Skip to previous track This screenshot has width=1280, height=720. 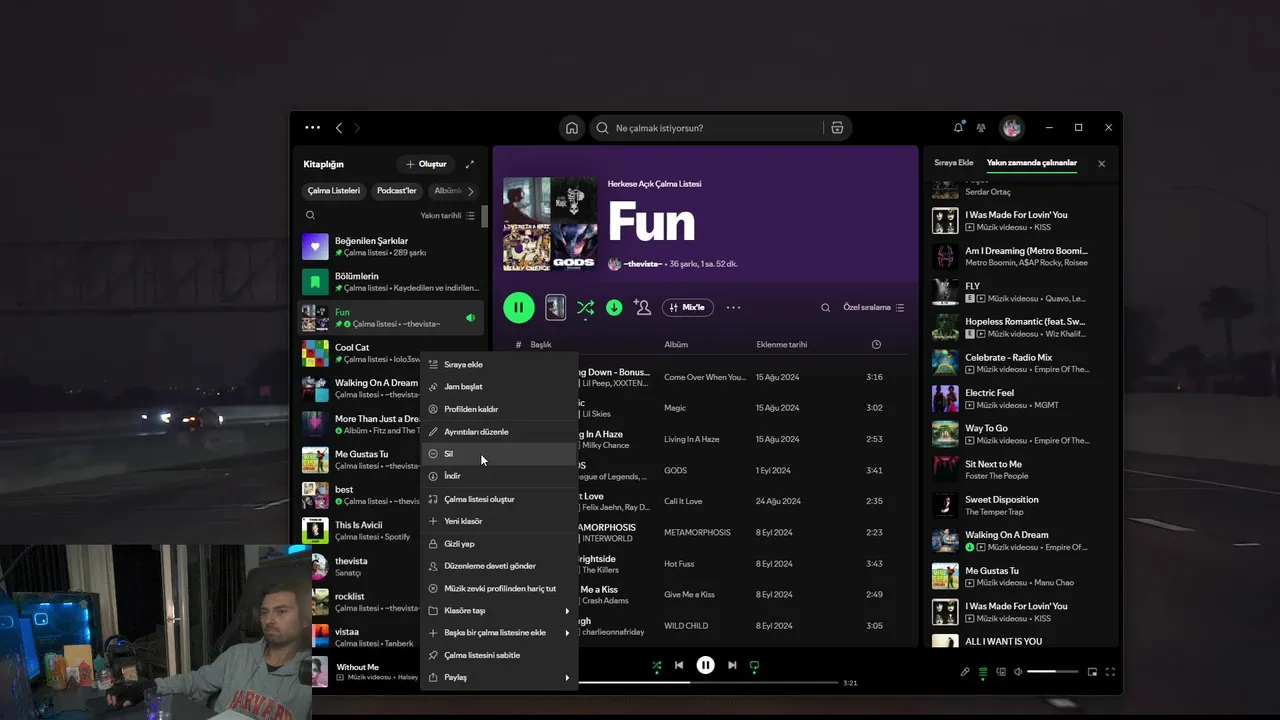pos(679,665)
